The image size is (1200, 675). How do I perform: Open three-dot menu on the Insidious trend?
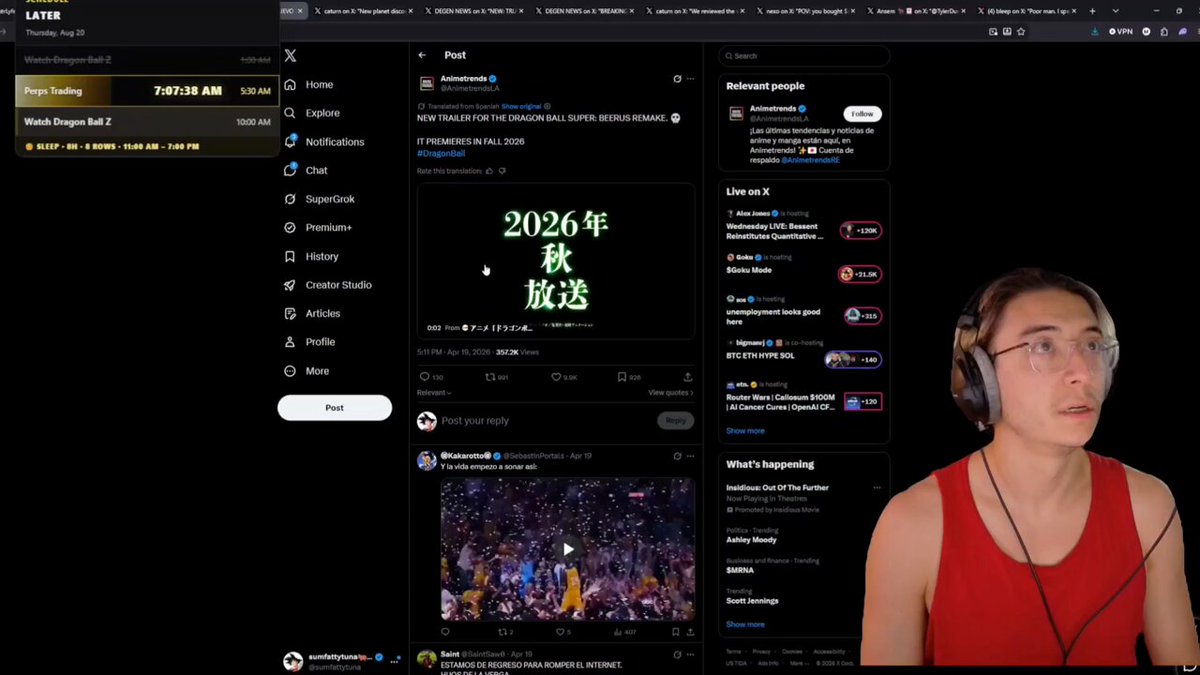pos(876,488)
